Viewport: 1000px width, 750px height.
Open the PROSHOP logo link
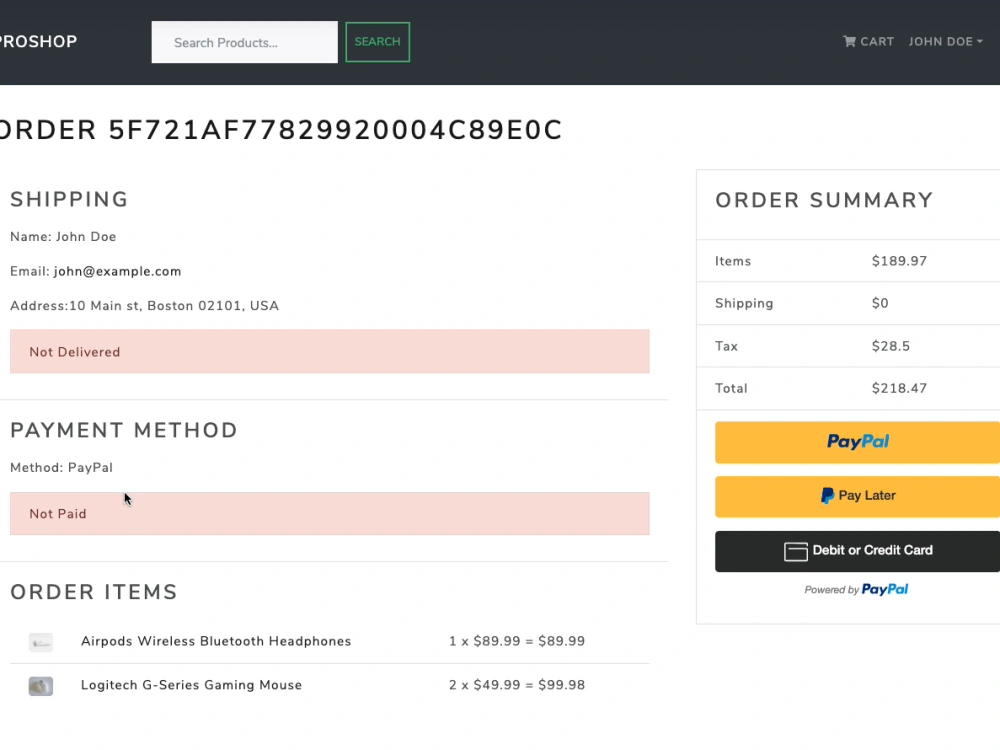coord(38,41)
